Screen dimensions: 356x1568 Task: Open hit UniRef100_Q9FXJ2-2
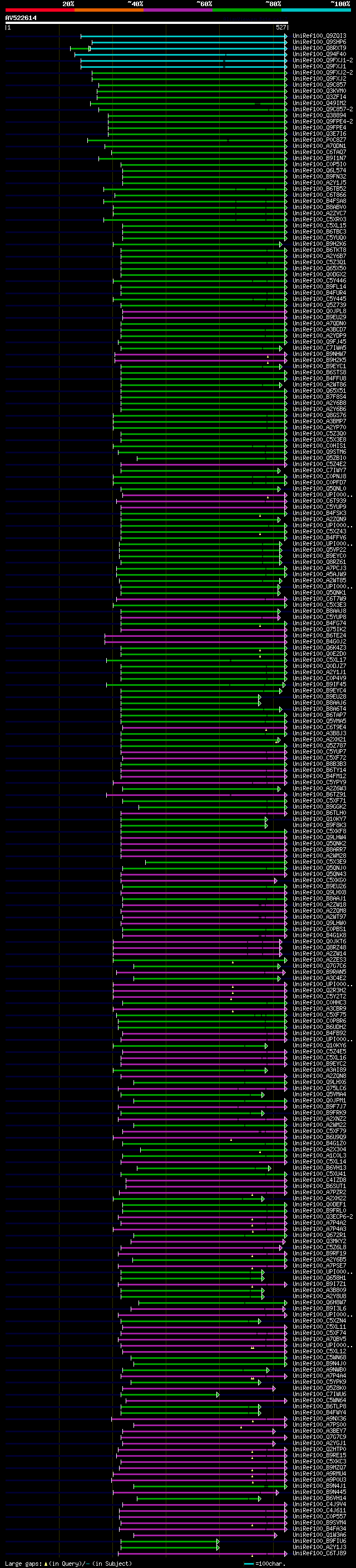[x=323, y=72]
